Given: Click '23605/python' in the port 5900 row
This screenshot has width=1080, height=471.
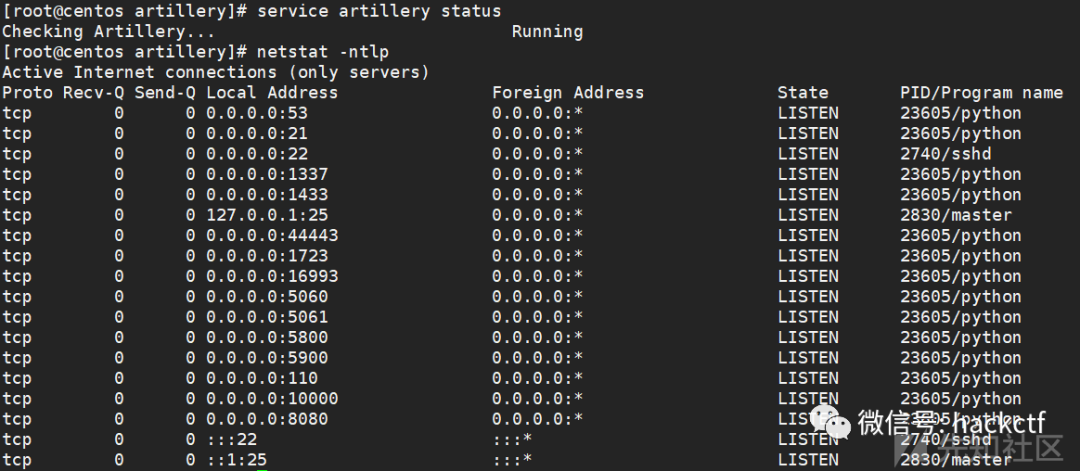Looking at the screenshot, I should coord(961,358).
